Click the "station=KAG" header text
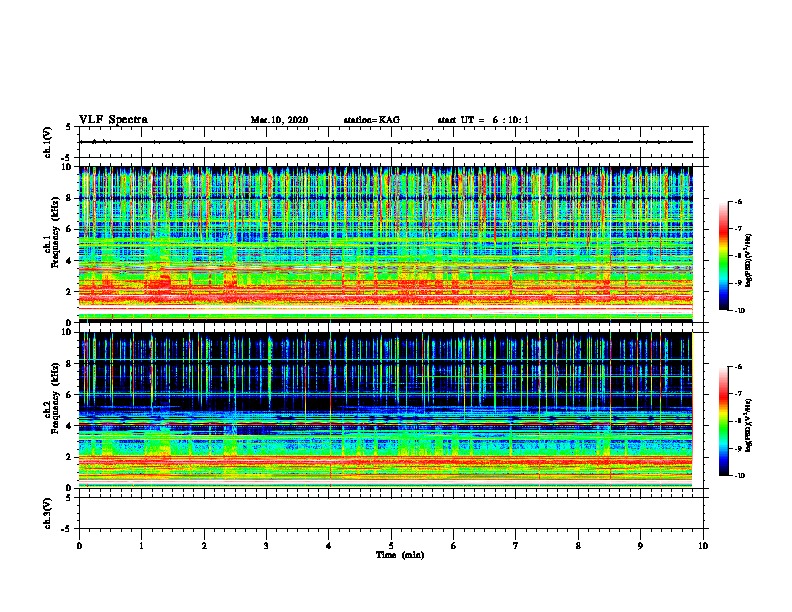The height and width of the screenshot is (612, 792). pos(372,120)
